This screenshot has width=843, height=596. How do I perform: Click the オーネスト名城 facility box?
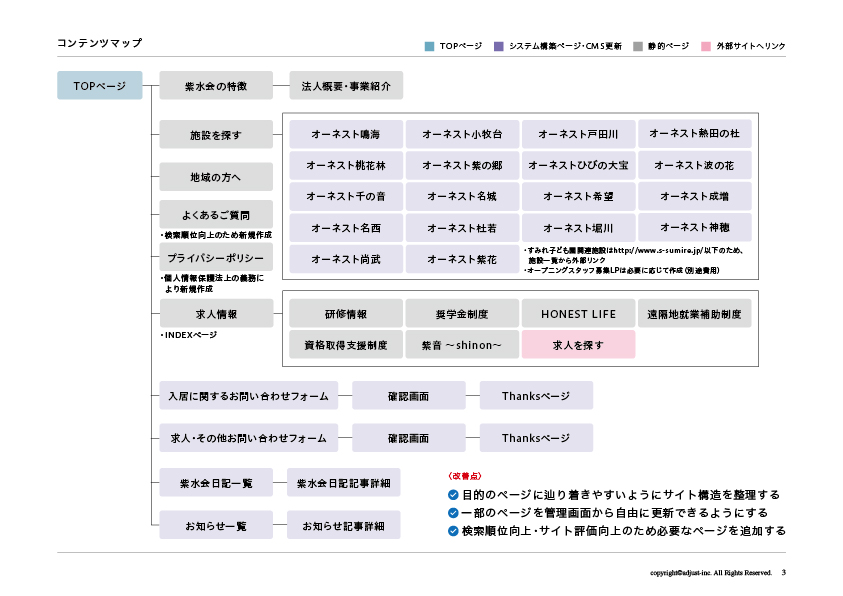point(462,196)
